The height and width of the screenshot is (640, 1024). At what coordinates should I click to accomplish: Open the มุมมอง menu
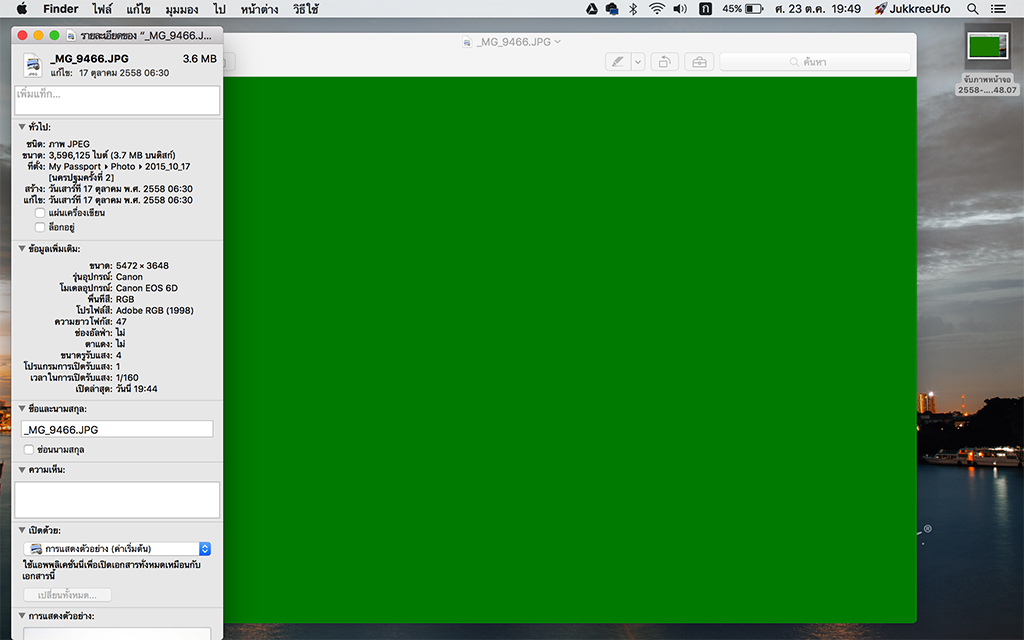point(182,8)
